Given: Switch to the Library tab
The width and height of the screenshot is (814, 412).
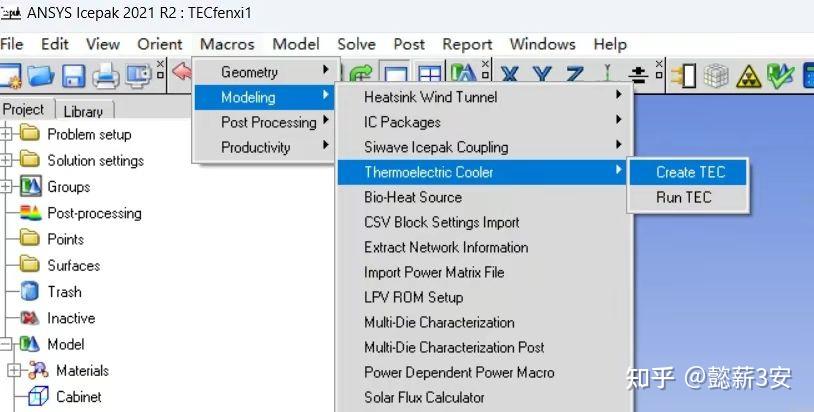Looking at the screenshot, I should [83, 111].
